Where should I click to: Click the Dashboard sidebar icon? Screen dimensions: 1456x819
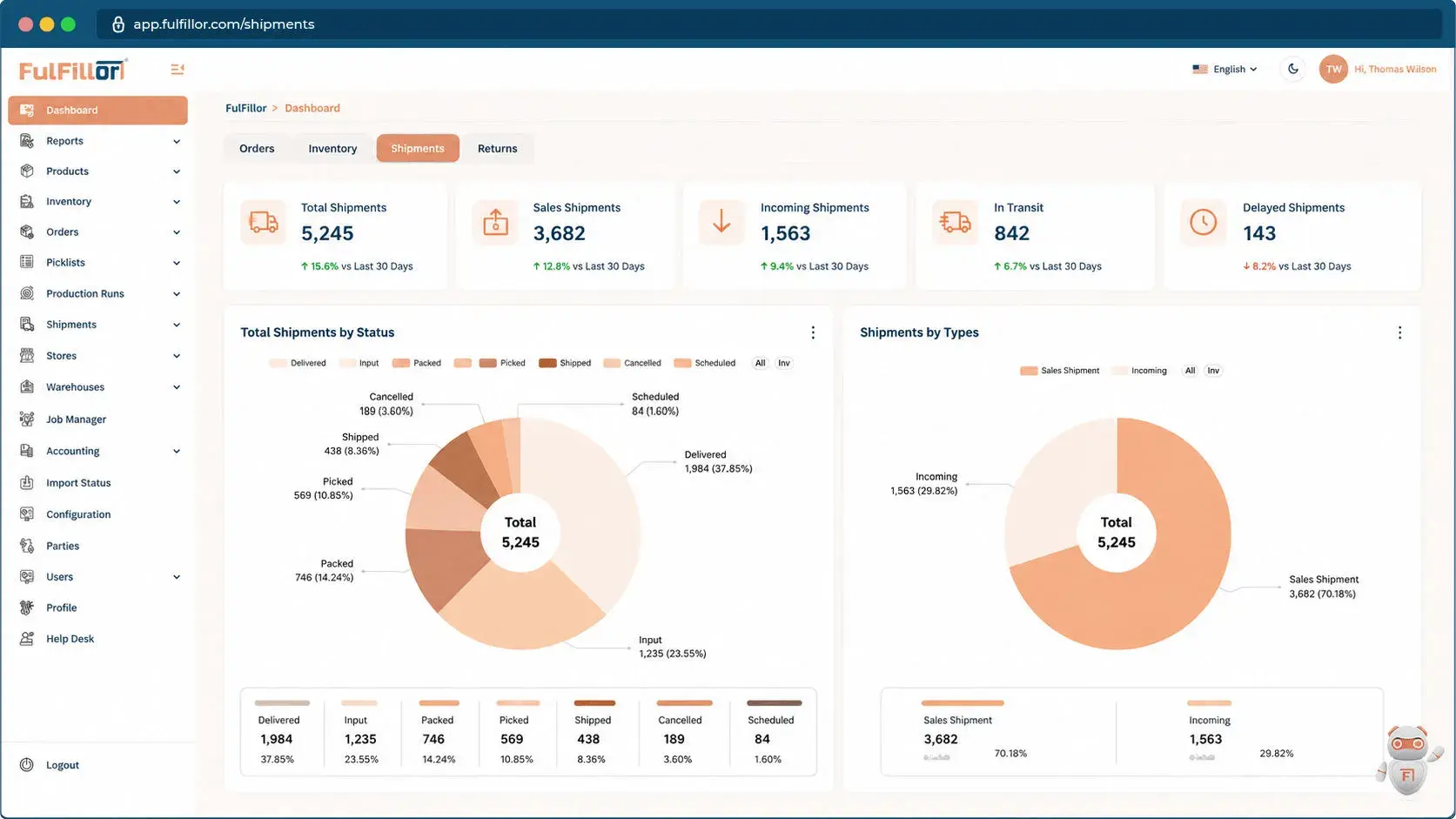[27, 111]
